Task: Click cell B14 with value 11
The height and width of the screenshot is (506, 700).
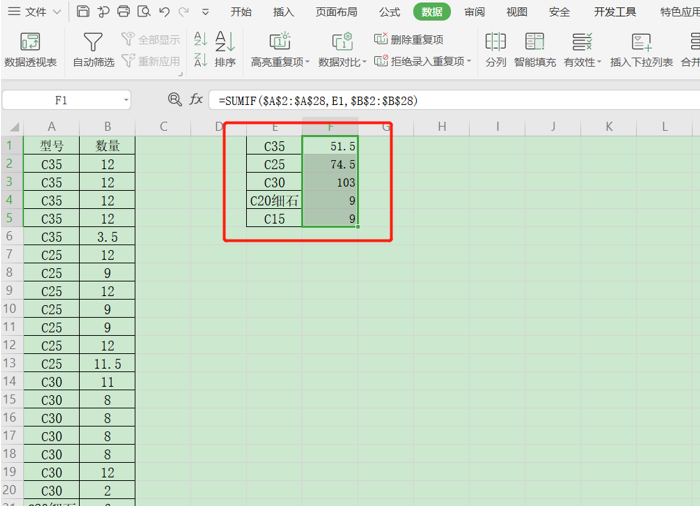Action: click(107, 382)
